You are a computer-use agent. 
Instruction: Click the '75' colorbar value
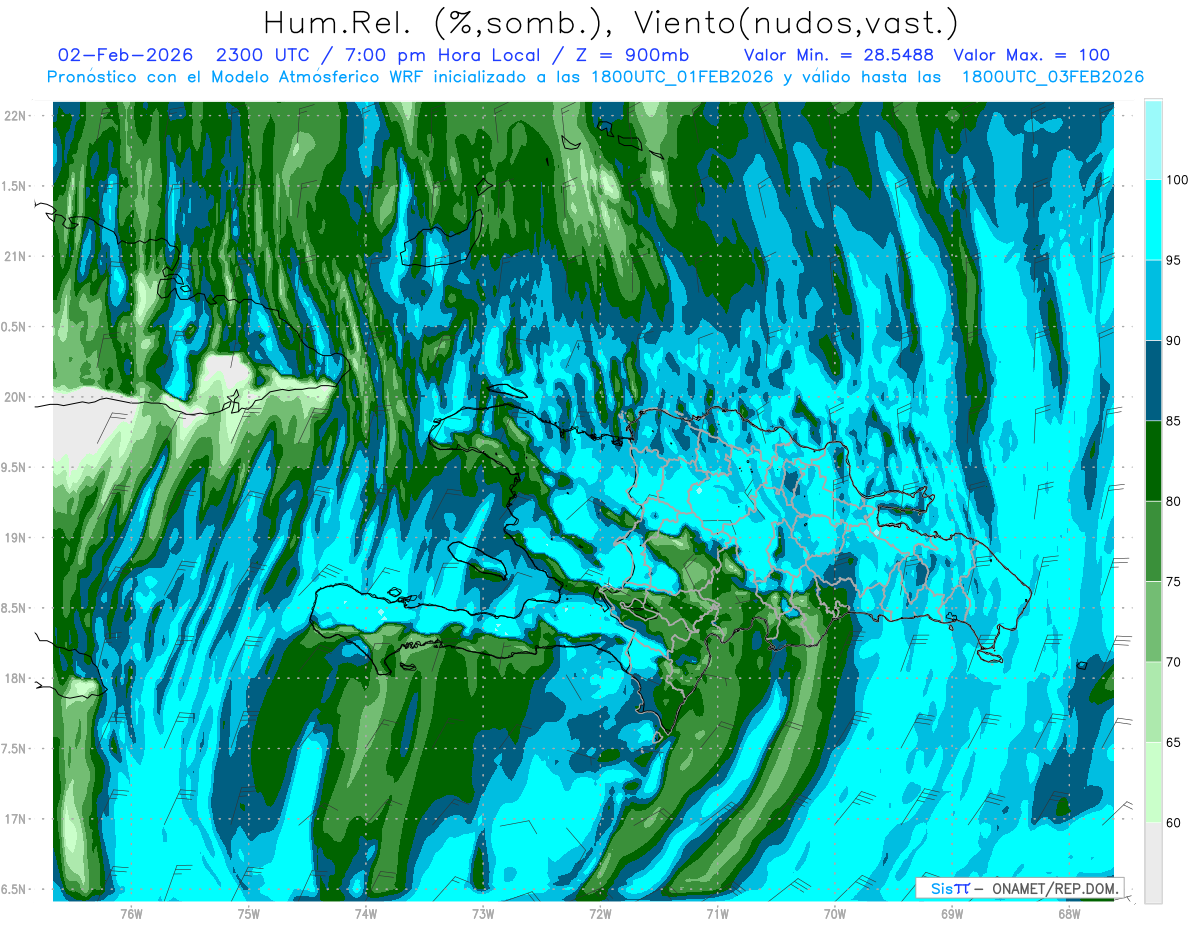[1173, 582]
